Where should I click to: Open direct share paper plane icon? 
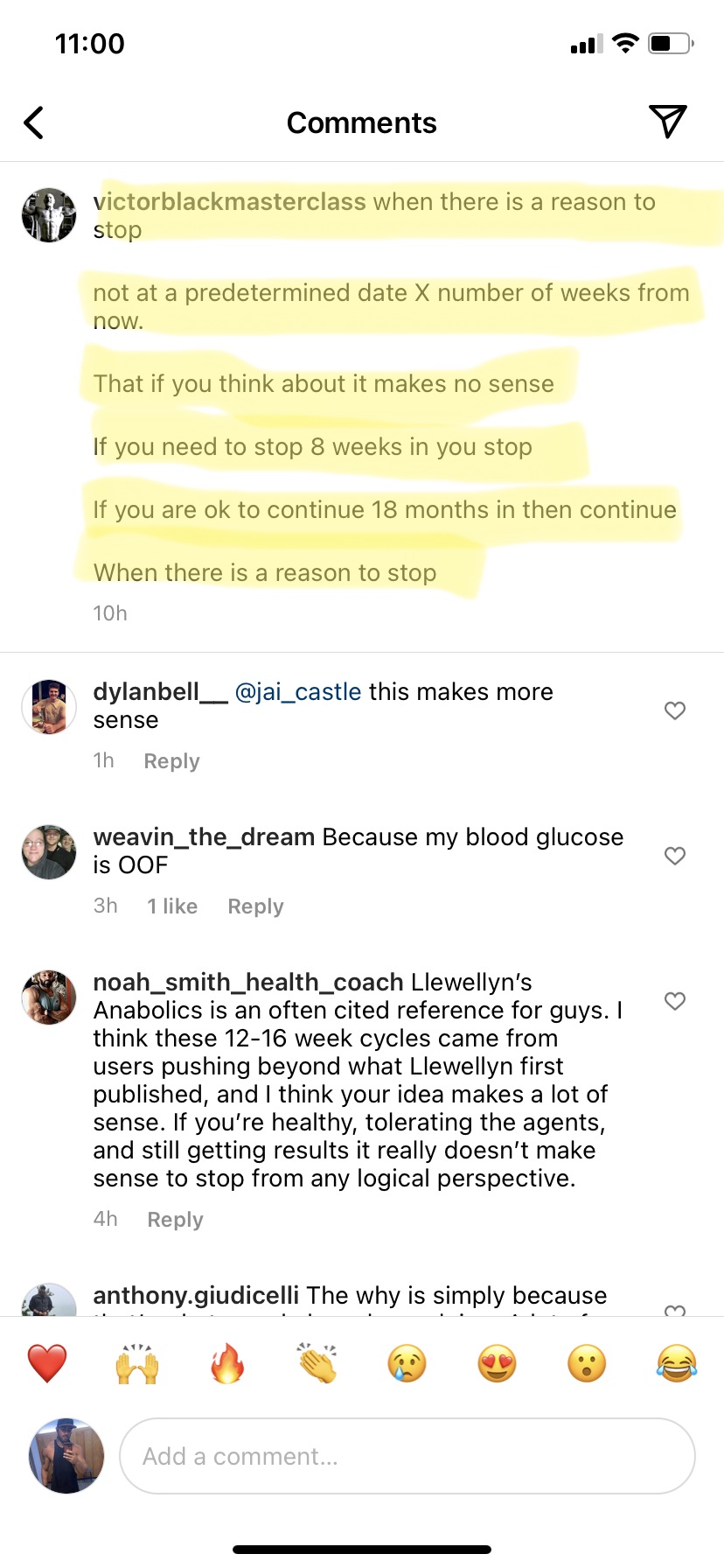667,122
